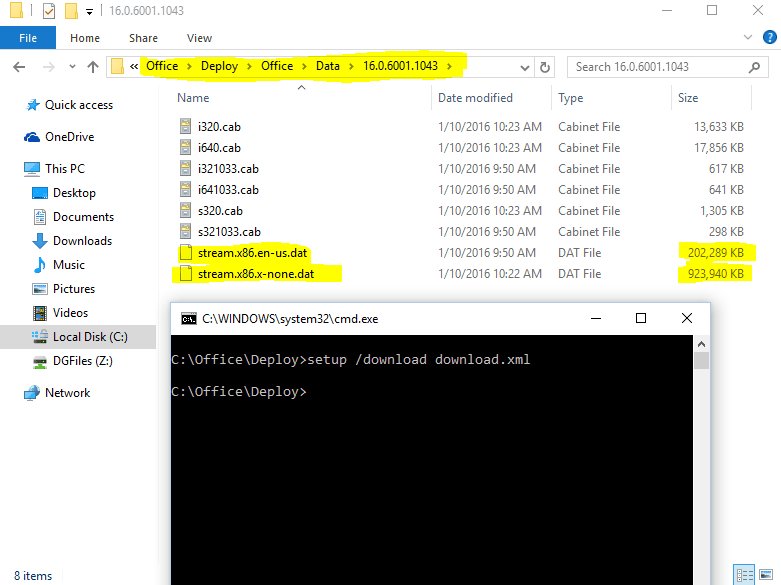Click the "1/10/2016 10:22 AM" date cell

[x=490, y=274]
